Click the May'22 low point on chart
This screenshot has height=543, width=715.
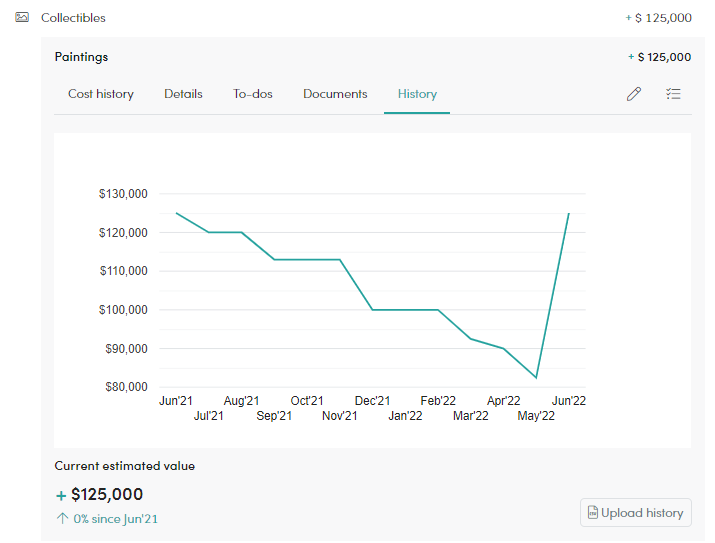(x=536, y=378)
